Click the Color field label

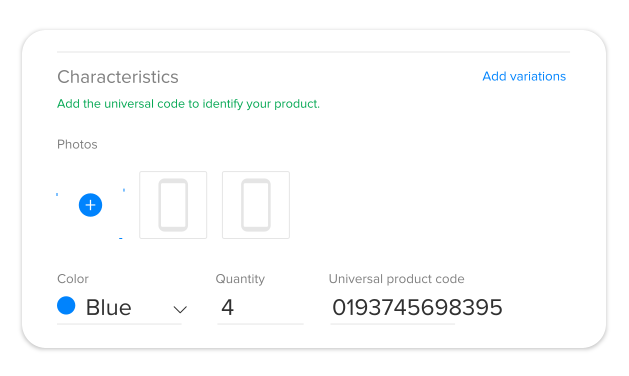click(73, 279)
